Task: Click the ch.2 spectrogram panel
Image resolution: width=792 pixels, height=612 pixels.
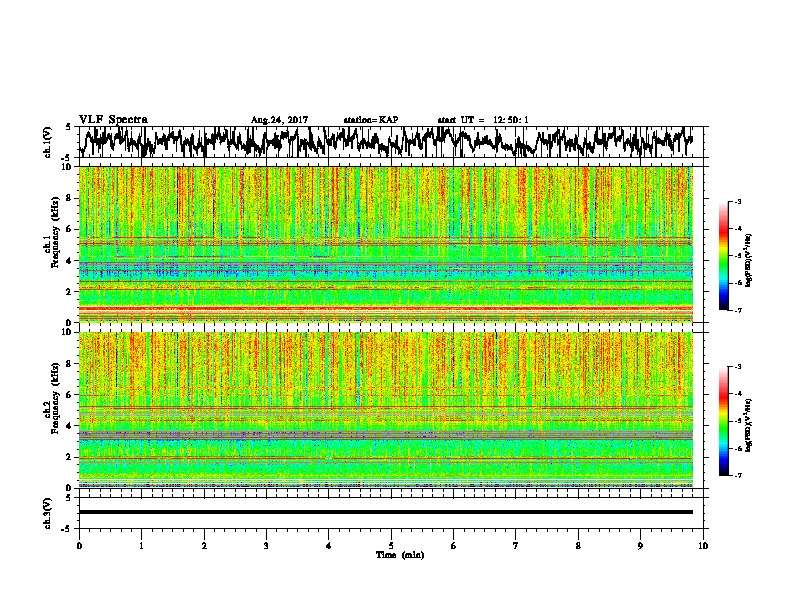Action: (x=386, y=410)
